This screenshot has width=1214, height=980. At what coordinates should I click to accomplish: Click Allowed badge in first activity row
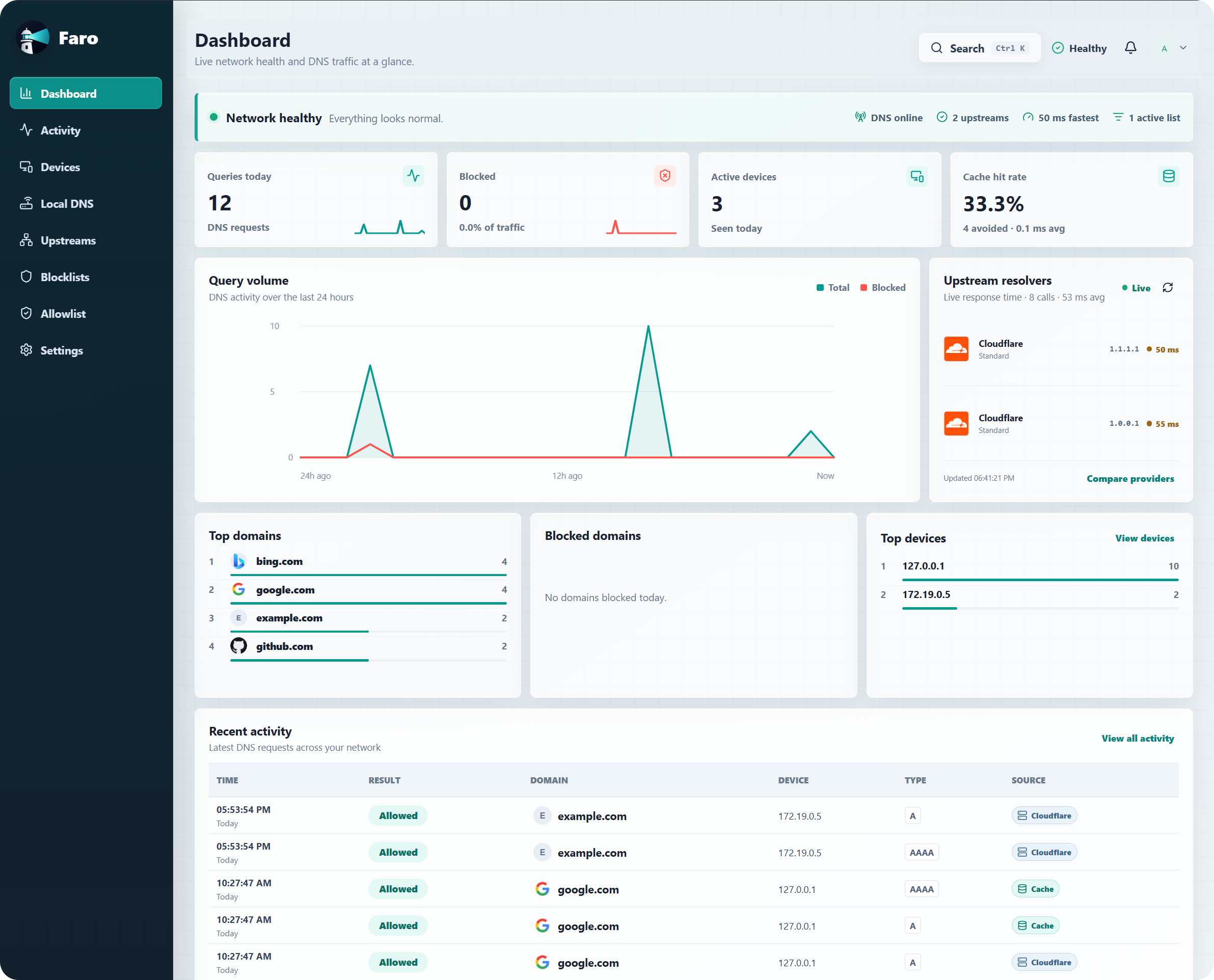tap(397, 815)
